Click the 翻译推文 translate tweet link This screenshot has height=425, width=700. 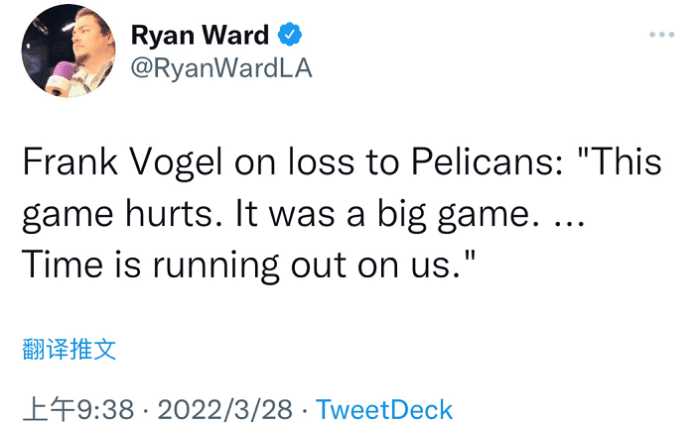click(70, 349)
